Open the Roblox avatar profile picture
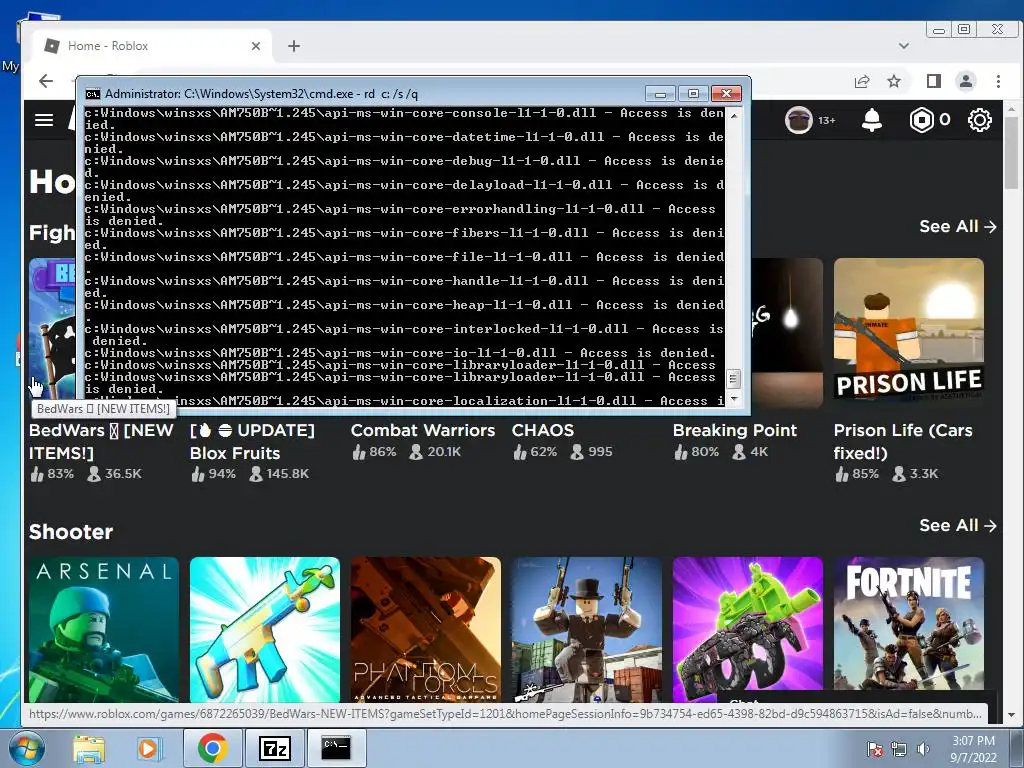1024x768 pixels. point(798,120)
